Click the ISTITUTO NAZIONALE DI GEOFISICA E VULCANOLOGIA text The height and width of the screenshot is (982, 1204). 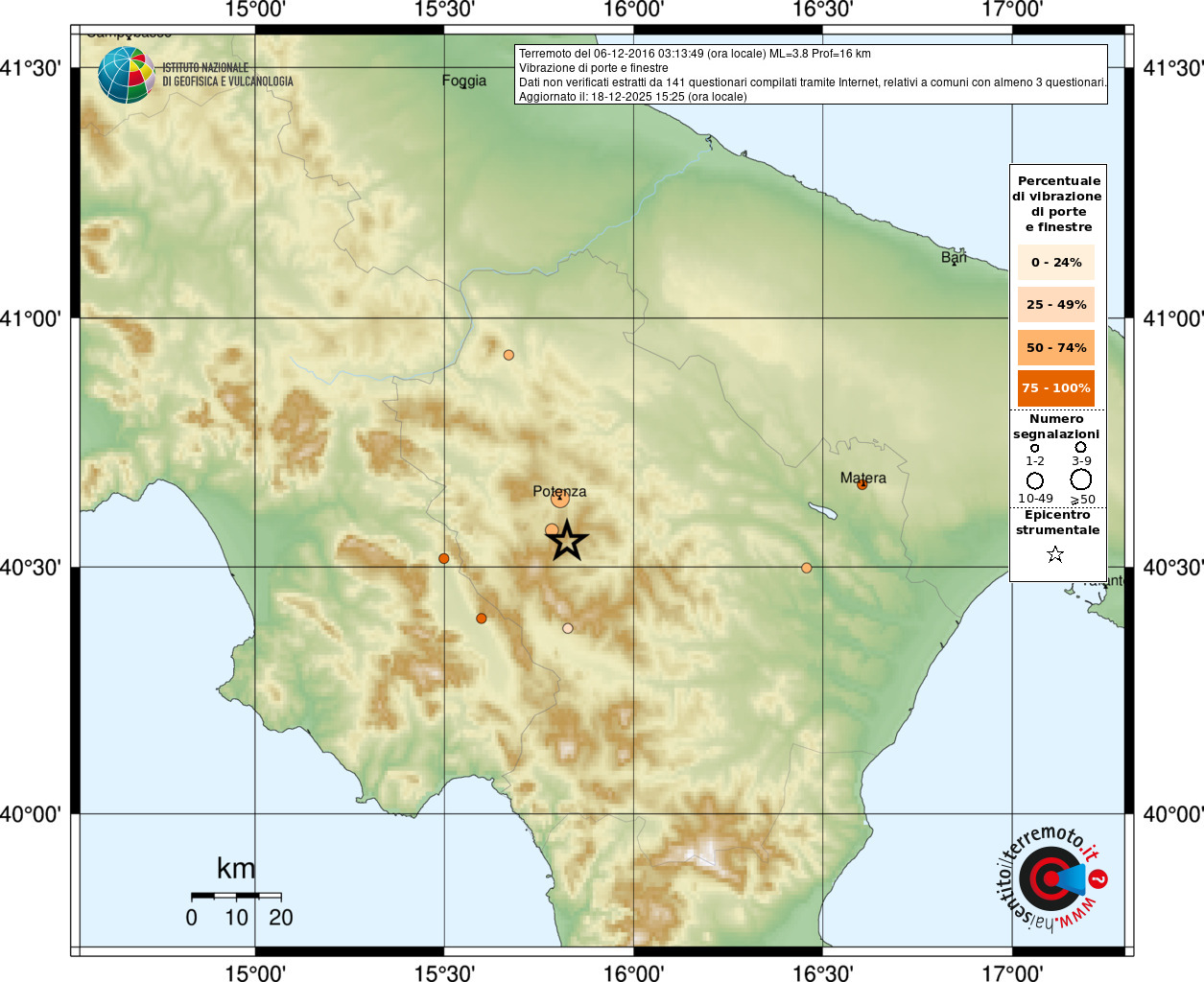[x=227, y=75]
